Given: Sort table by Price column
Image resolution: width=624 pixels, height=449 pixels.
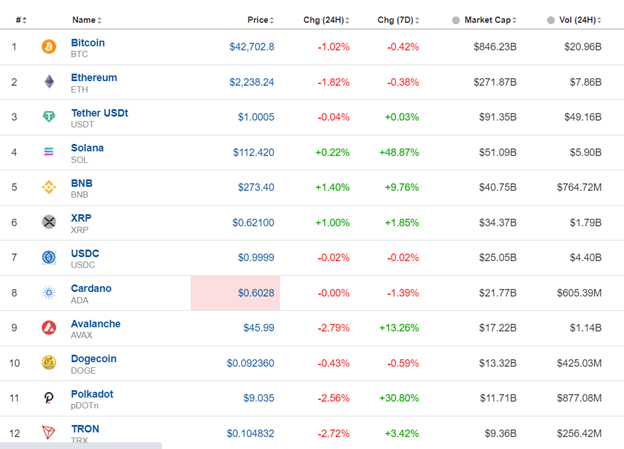Looking at the screenshot, I should [x=261, y=20].
